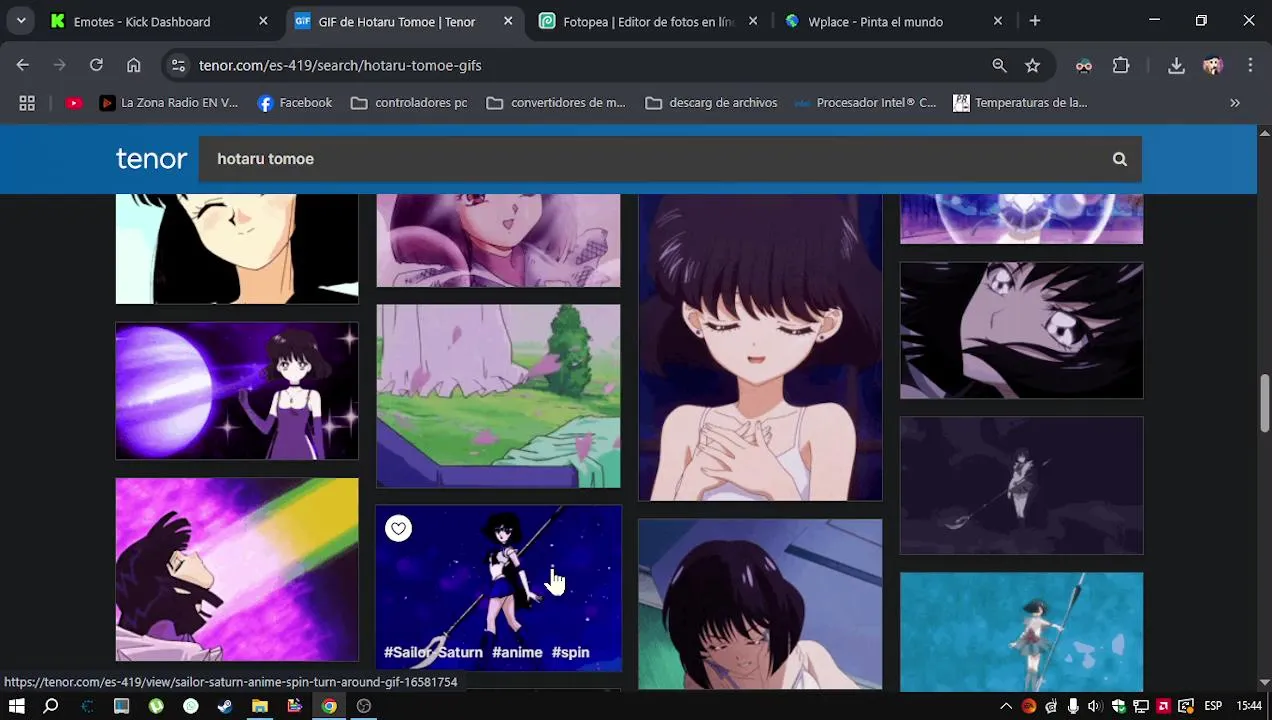Open the descarg de archivos bookmark folder
The image size is (1272, 720).
coord(711,103)
